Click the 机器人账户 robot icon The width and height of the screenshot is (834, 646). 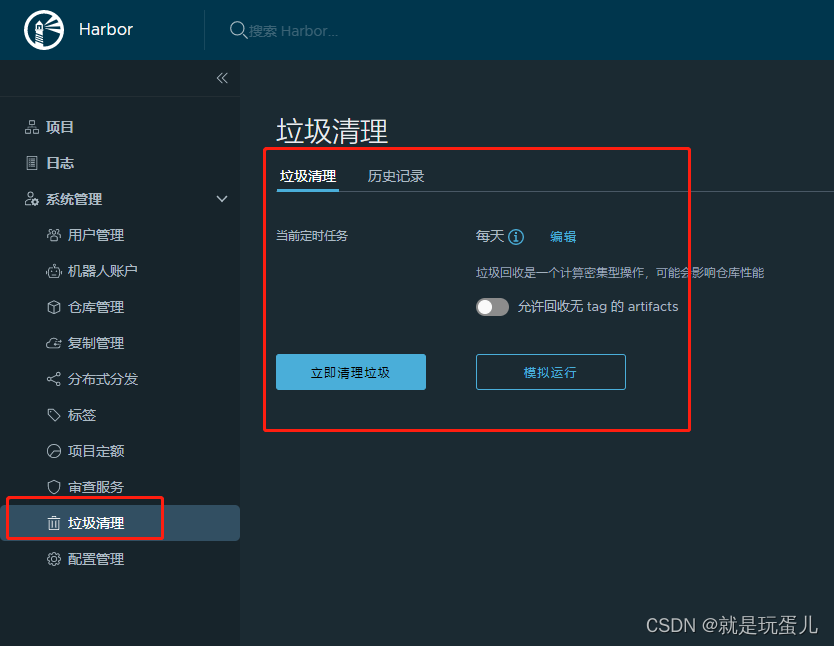click(x=54, y=271)
